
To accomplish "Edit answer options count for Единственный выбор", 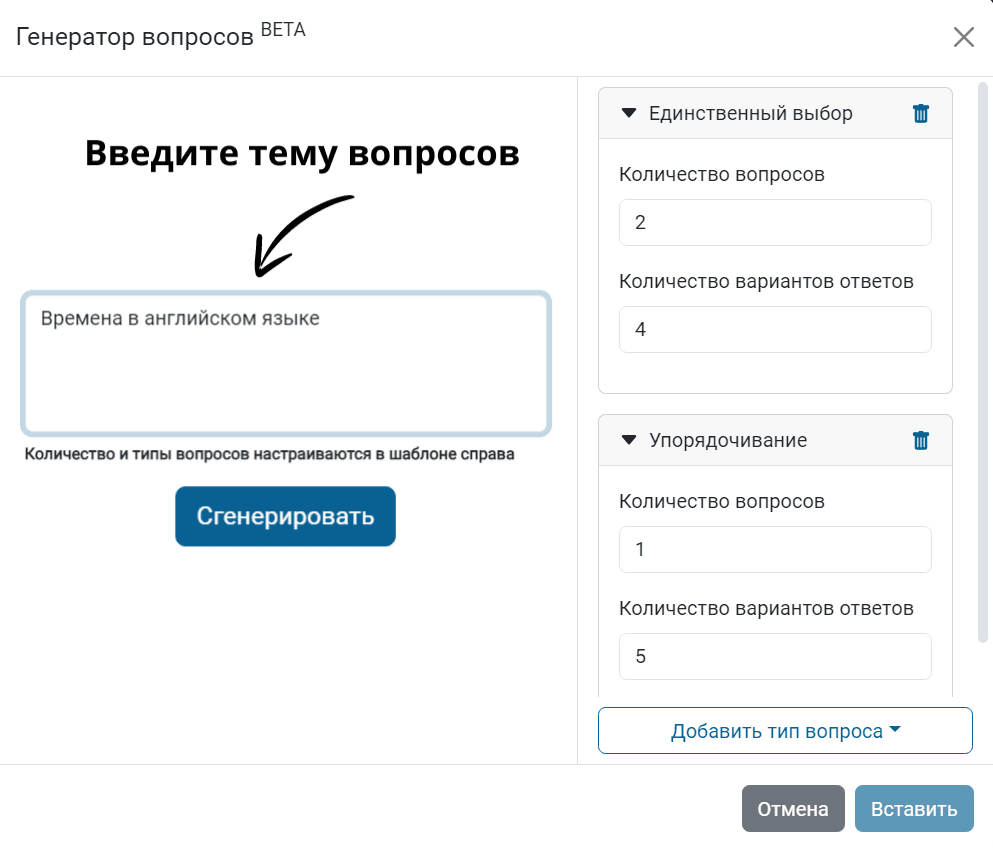I will point(775,329).
